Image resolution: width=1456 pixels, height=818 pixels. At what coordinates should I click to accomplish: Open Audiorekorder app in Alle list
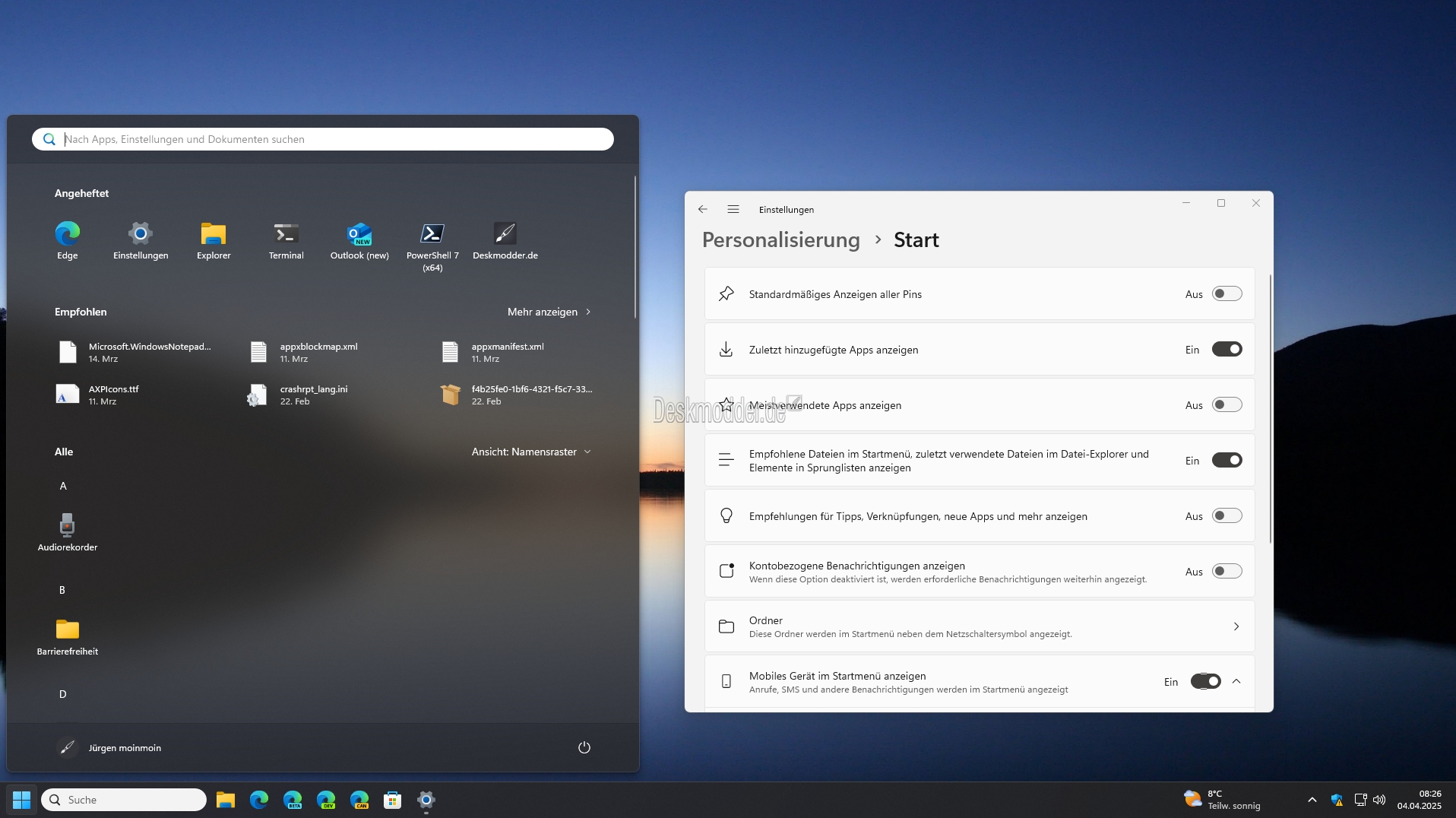pos(68,532)
